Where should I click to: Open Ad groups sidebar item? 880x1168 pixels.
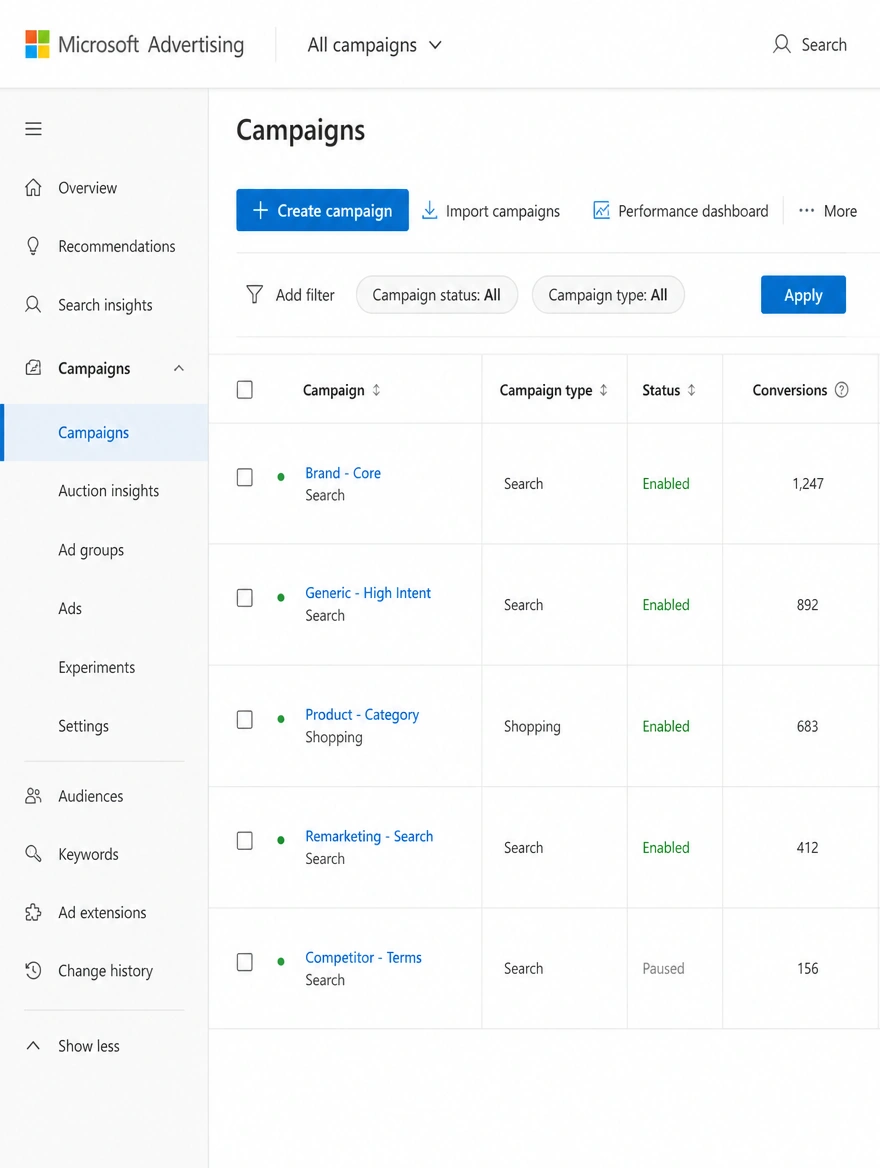click(x=91, y=550)
